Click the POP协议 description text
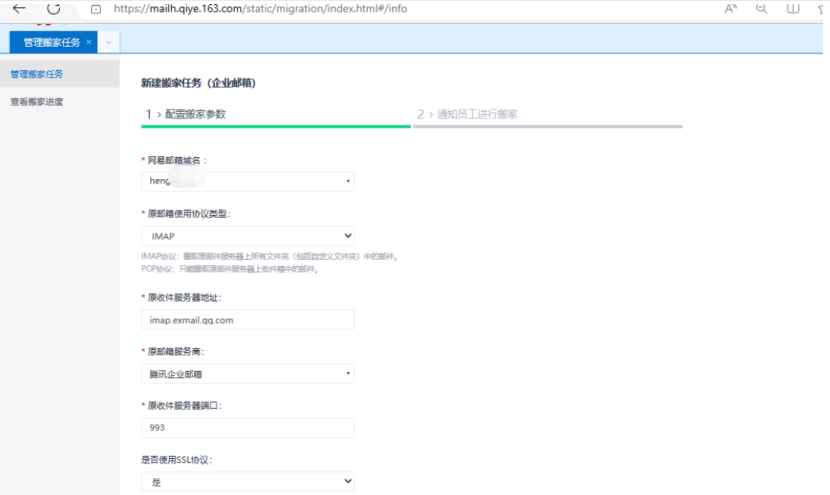 tap(231, 269)
